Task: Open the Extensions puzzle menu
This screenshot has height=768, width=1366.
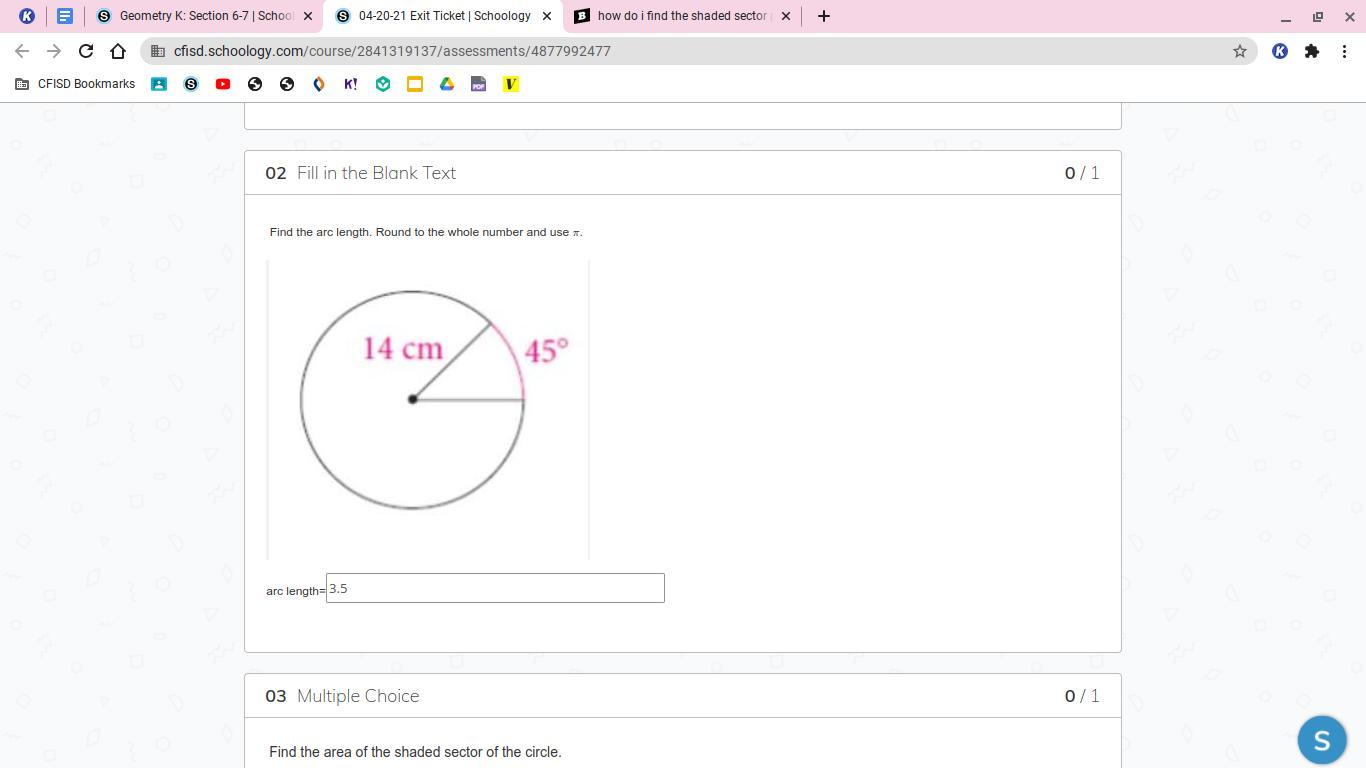Action: [x=1312, y=51]
